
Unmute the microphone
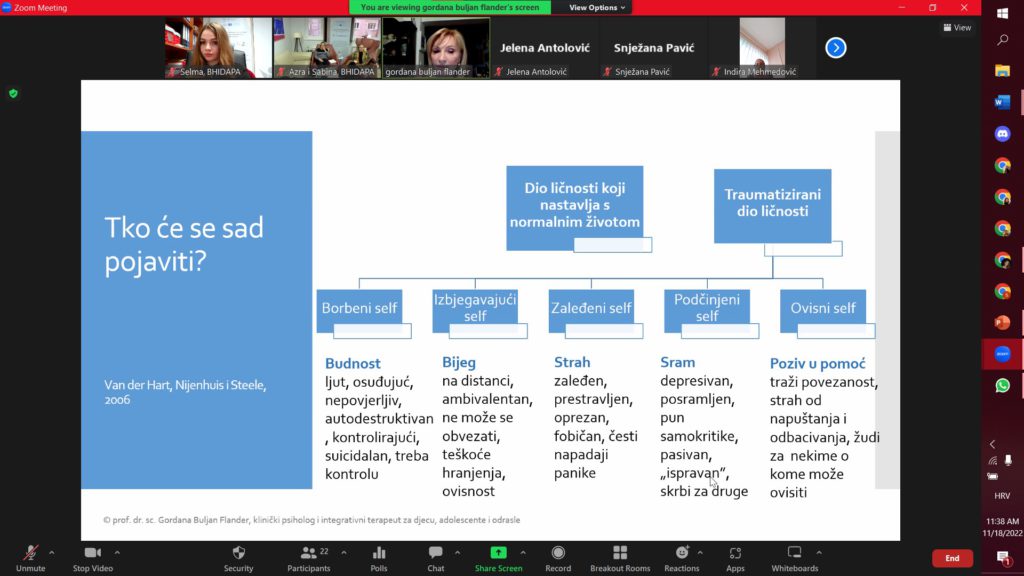(30, 557)
